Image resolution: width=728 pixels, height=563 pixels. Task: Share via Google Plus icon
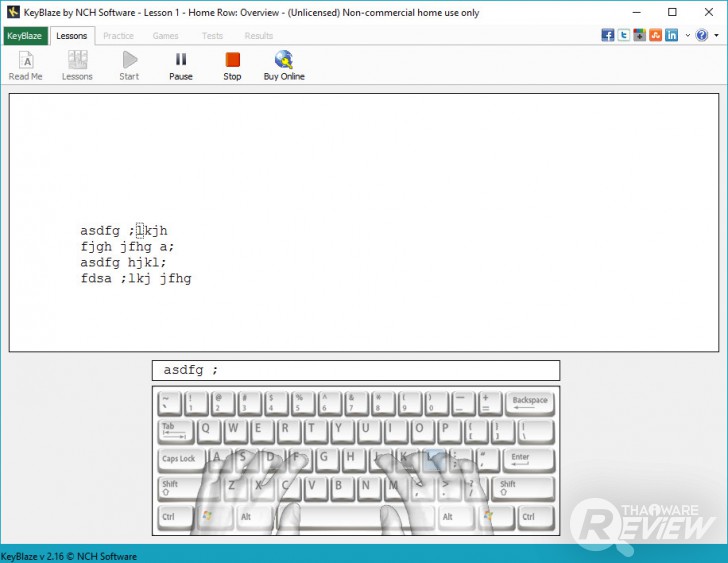[639, 35]
